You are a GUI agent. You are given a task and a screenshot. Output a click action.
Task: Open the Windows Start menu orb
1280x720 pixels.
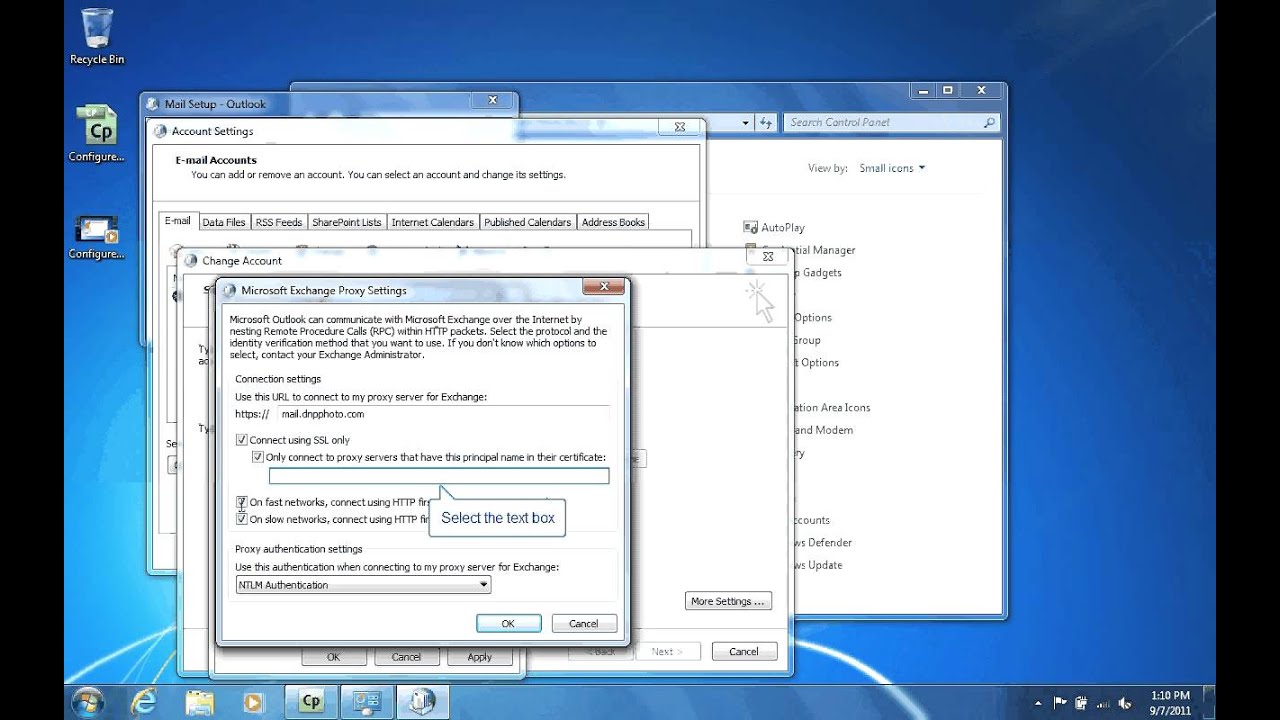(x=88, y=702)
